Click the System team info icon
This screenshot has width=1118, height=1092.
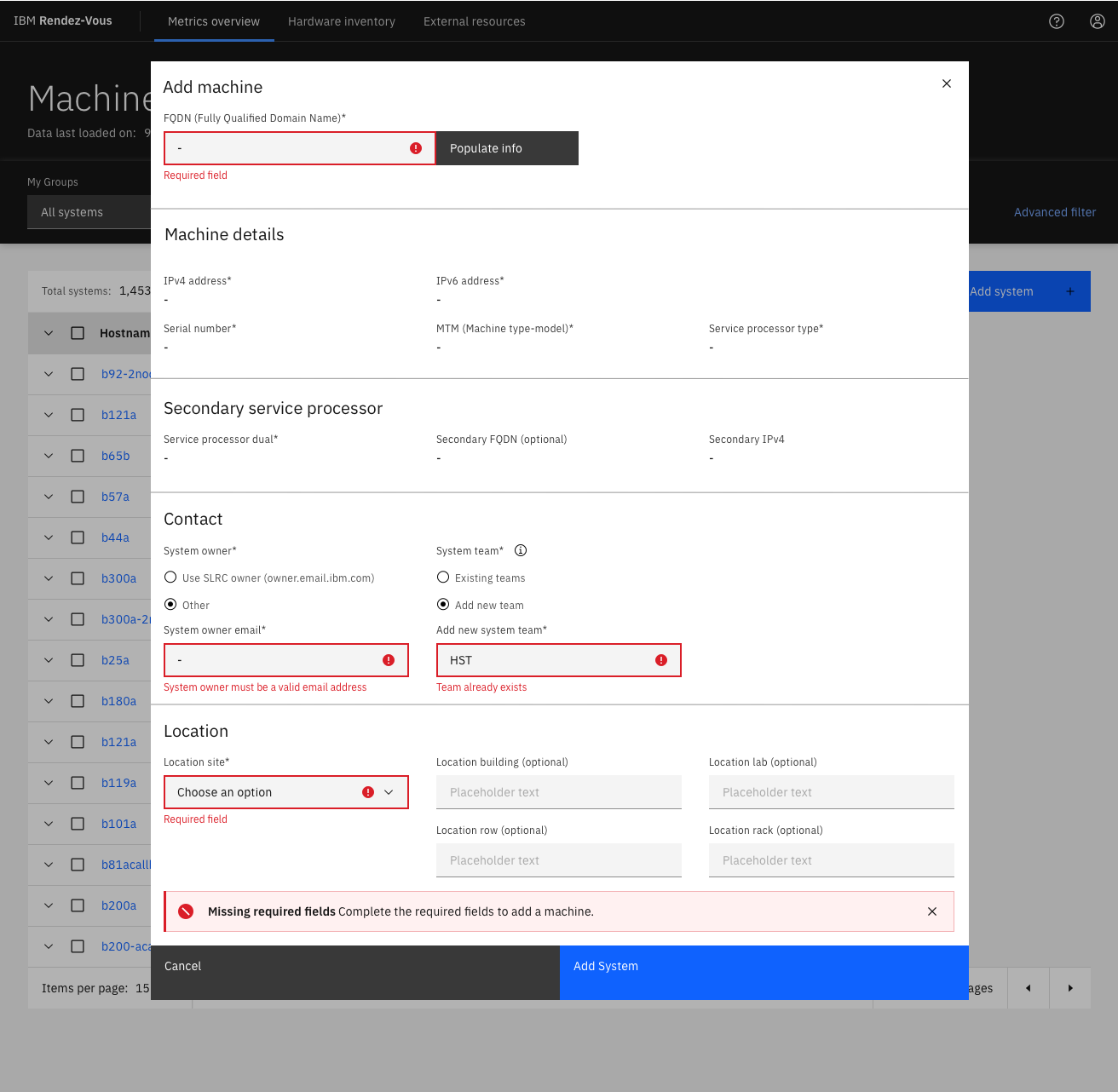(x=521, y=550)
